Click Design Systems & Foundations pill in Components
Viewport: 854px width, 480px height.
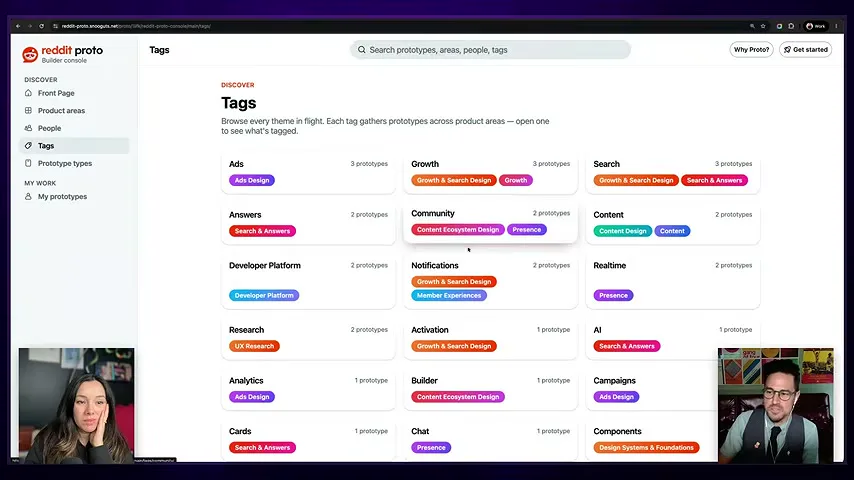pyautogui.click(x=646, y=447)
